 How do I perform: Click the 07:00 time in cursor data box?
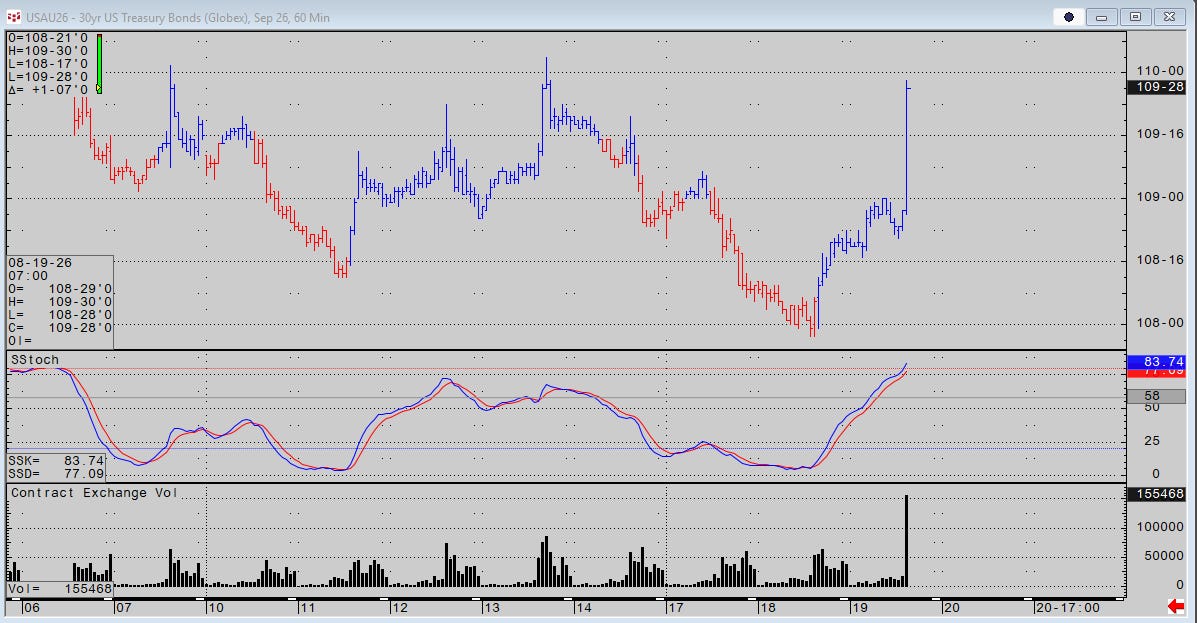click(x=28, y=276)
